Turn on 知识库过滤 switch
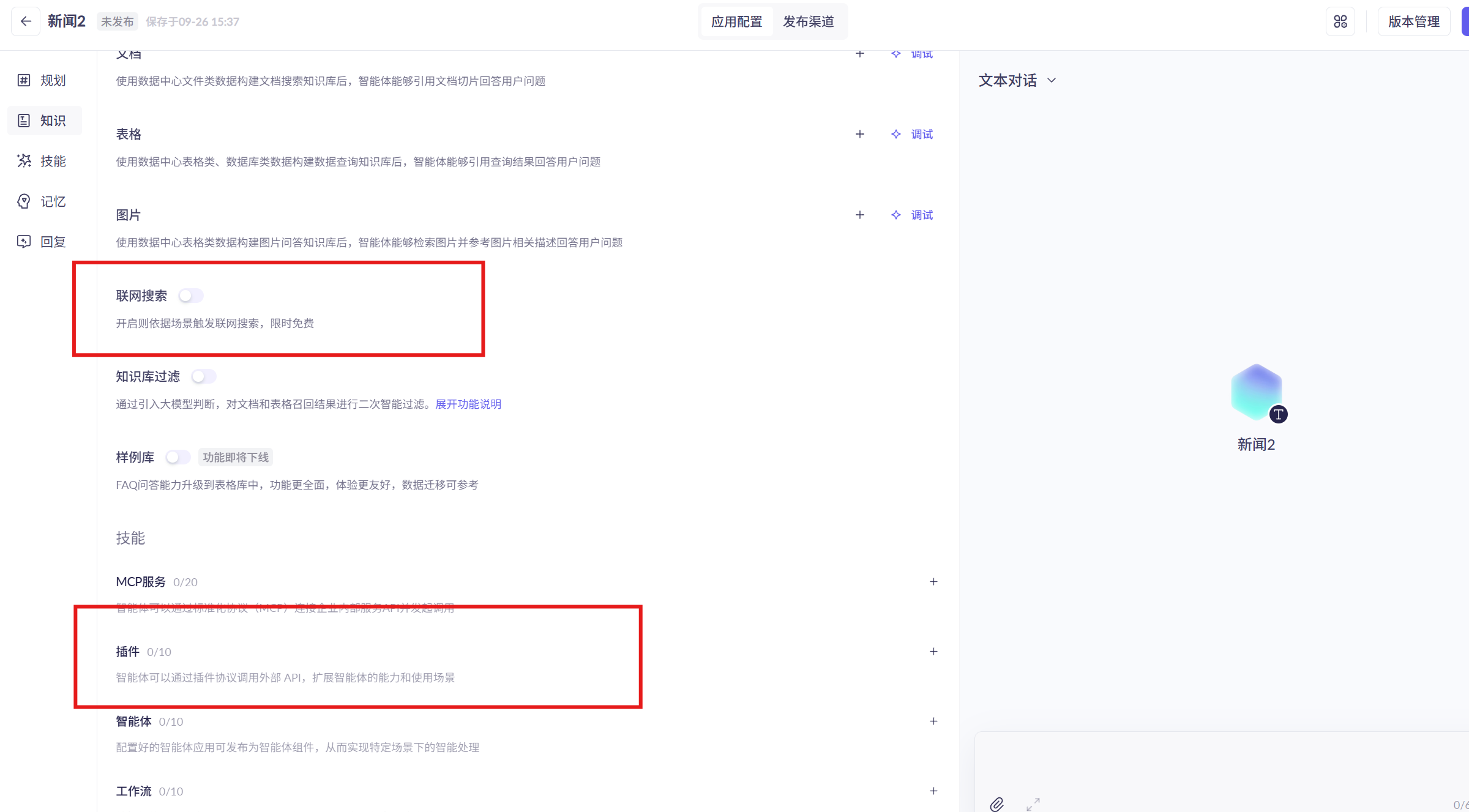Viewport: 1469px width, 812px height. pos(203,376)
